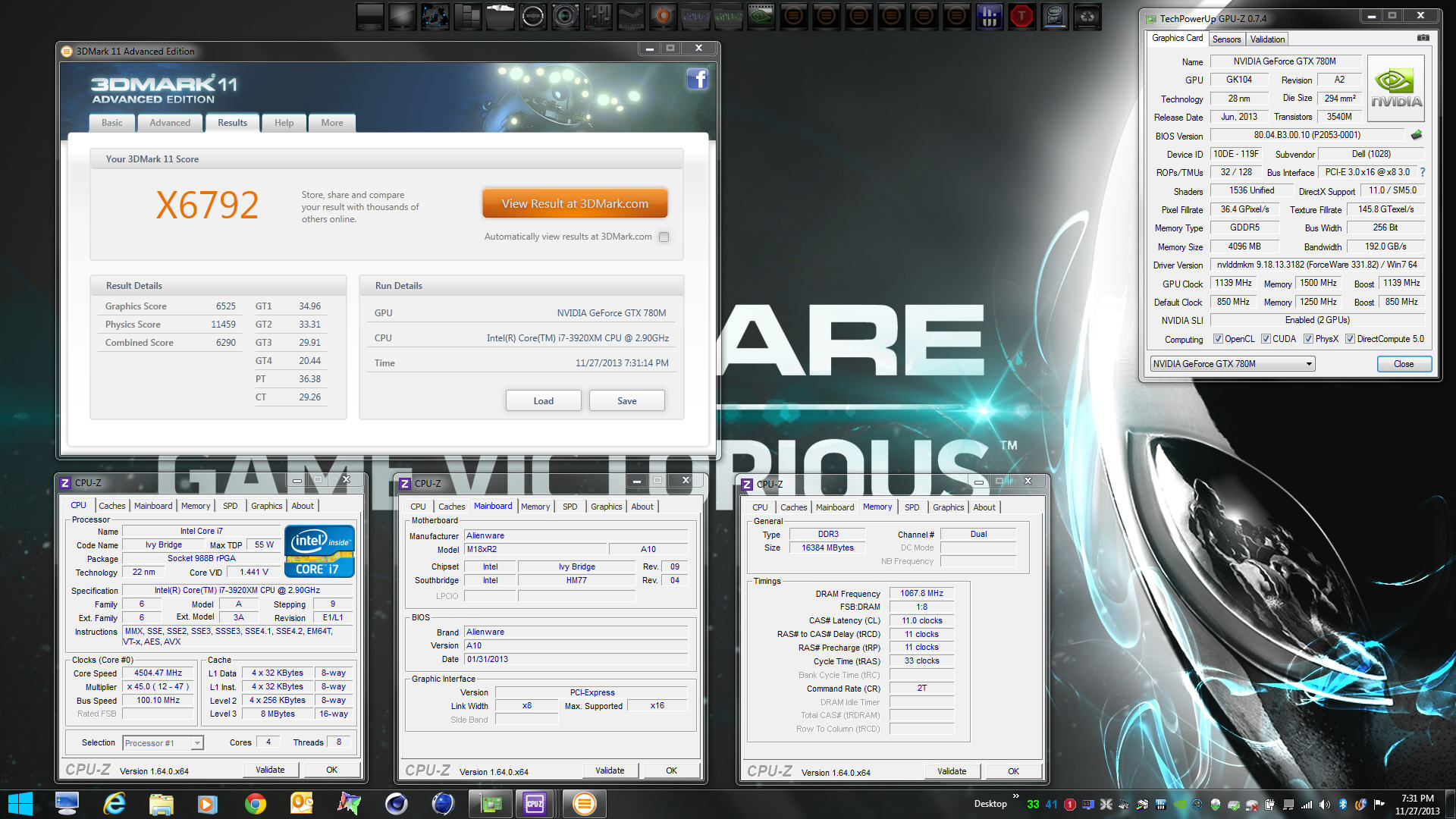Click the Bus Interface question mark icon
The width and height of the screenshot is (1456, 819).
[1422, 172]
